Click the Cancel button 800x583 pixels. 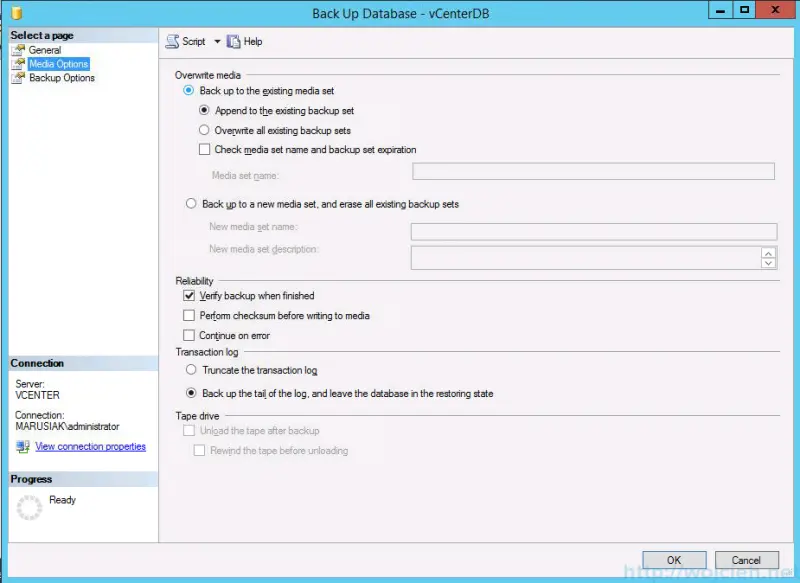point(747,560)
